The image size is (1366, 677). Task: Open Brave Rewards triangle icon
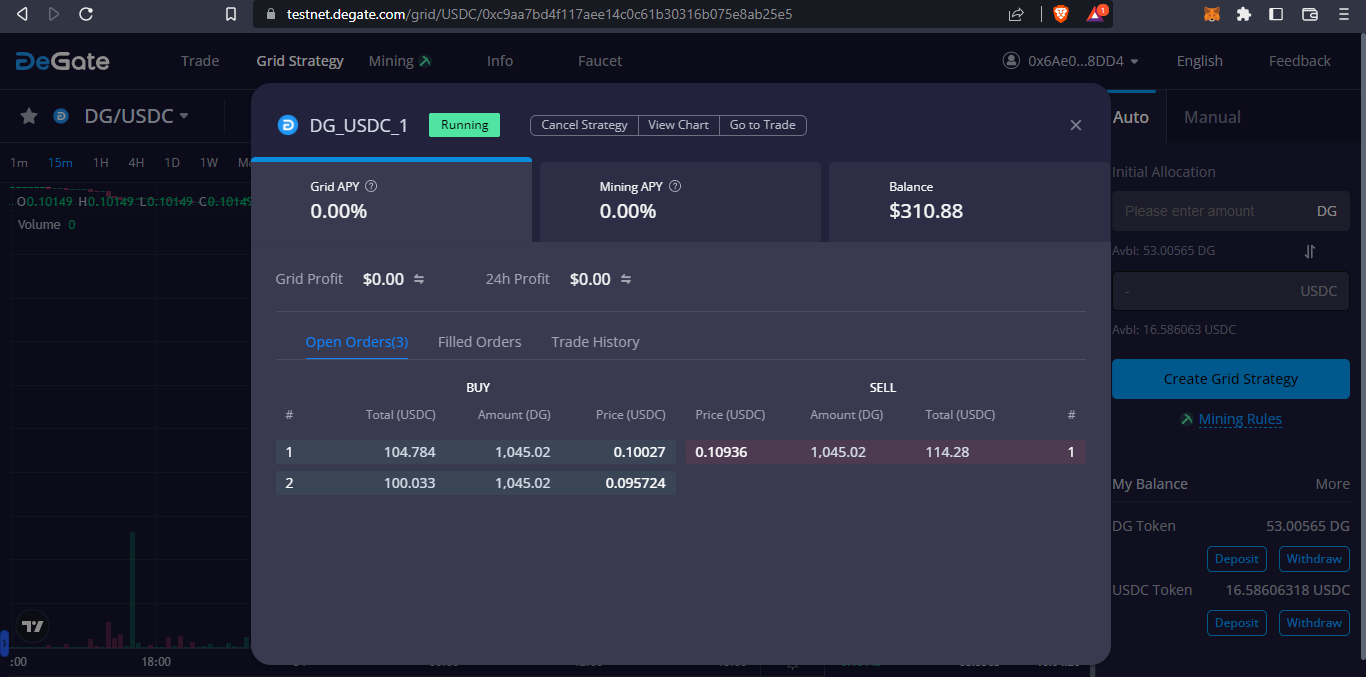pos(1095,14)
